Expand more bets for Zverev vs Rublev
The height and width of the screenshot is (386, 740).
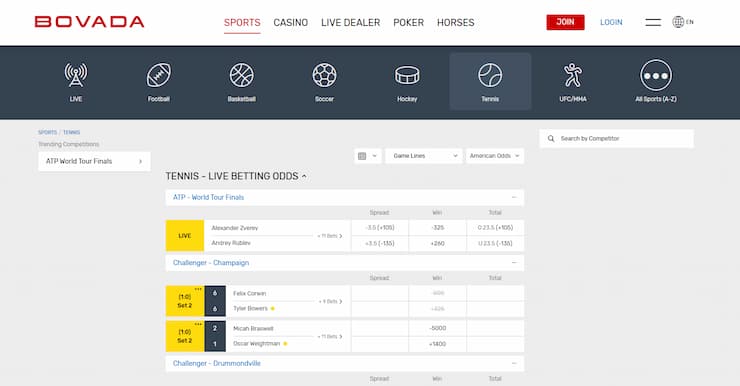tap(330, 236)
